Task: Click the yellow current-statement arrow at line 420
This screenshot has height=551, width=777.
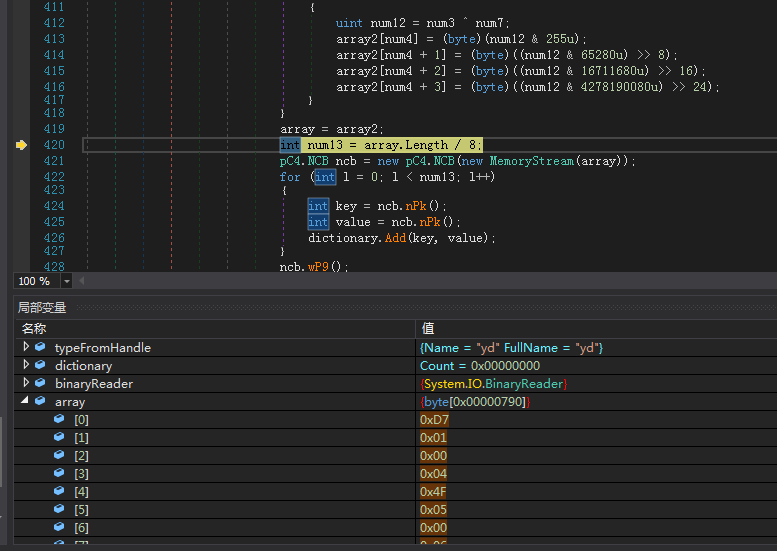Action: tap(21, 145)
